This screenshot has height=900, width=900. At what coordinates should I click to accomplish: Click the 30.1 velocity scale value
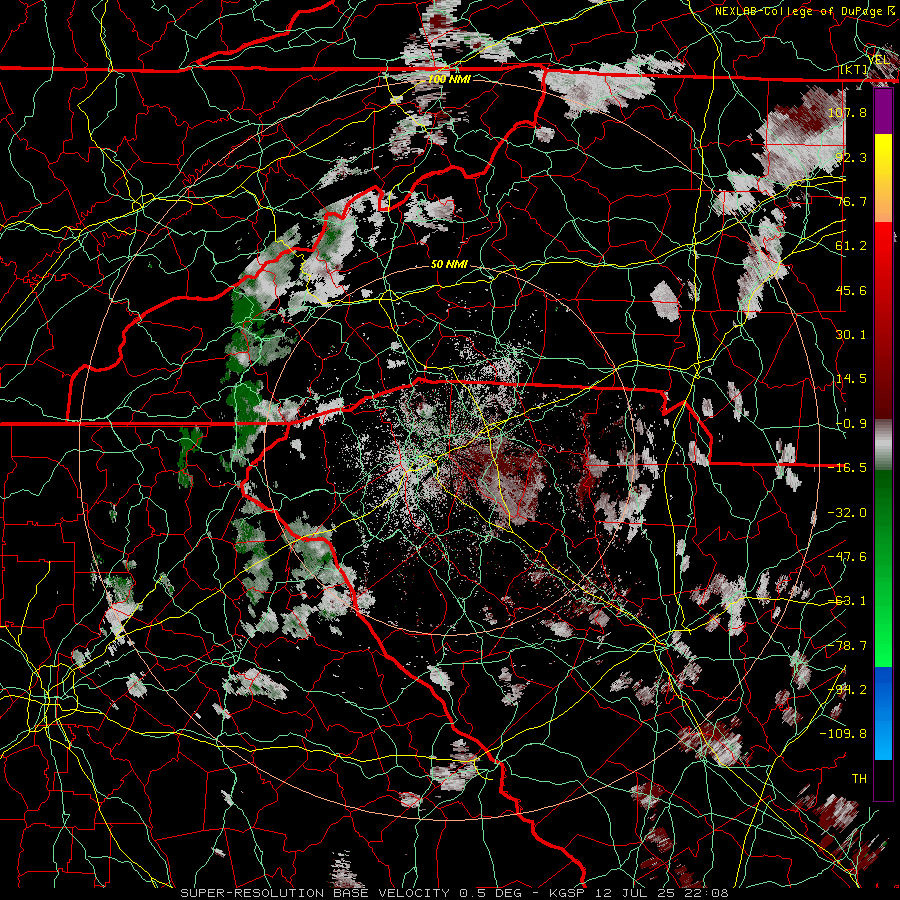pyautogui.click(x=851, y=335)
